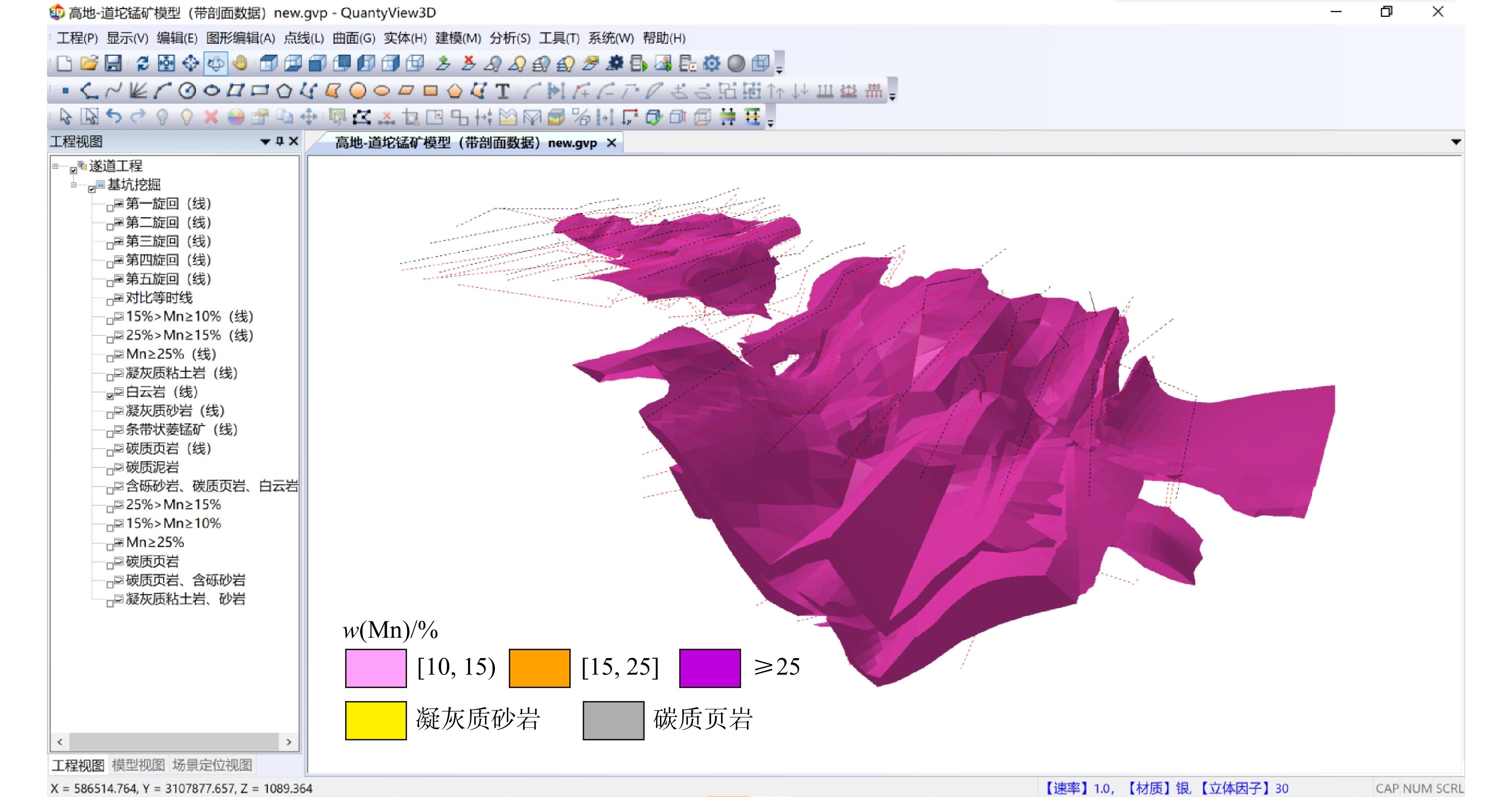
Task: Open the 建模(M) menu
Action: (458, 38)
